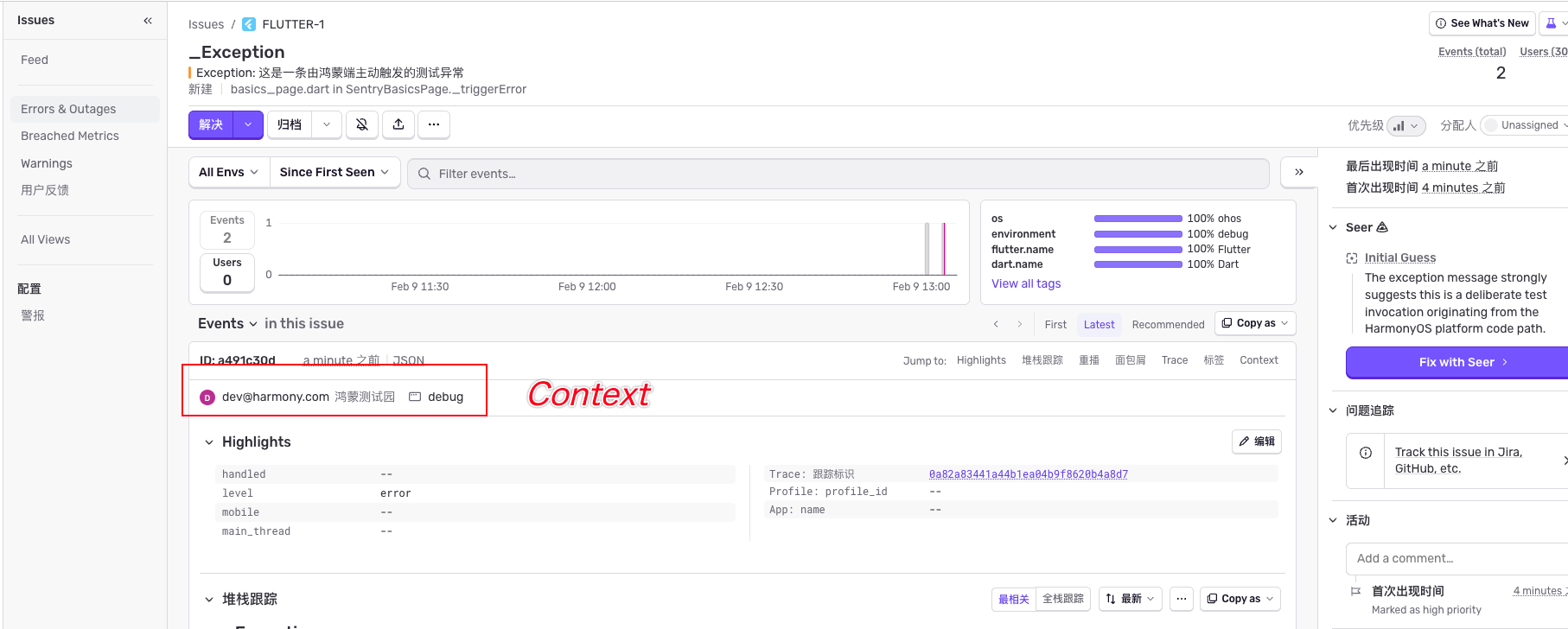Open the Resolve button dropdown arrow

click(248, 124)
